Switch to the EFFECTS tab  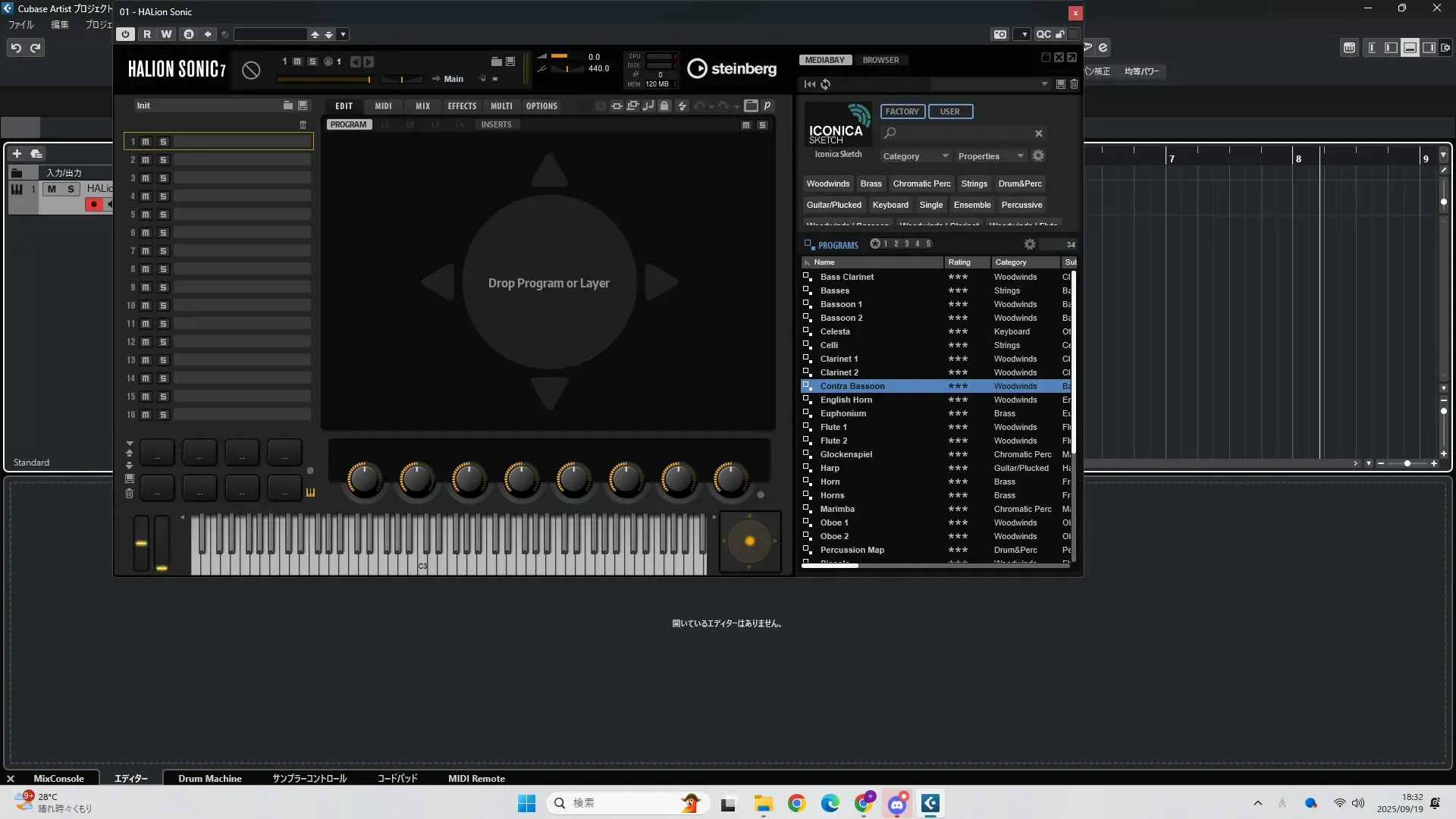462,106
